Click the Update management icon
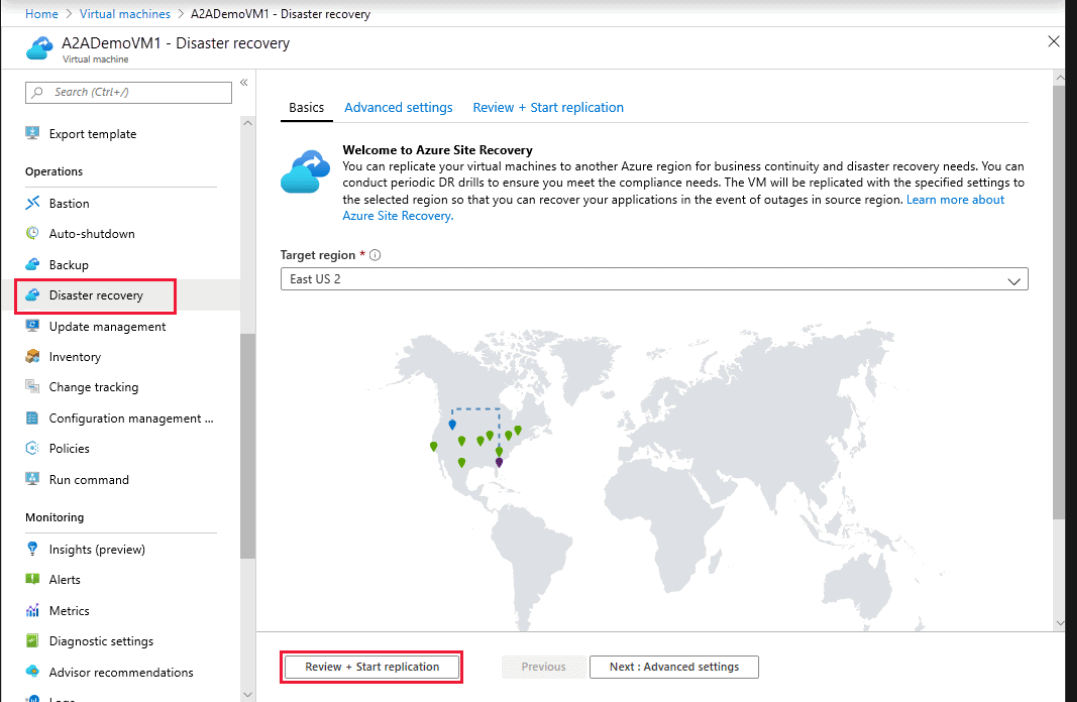Screen dimensions: 1077x702 click(x=32, y=327)
